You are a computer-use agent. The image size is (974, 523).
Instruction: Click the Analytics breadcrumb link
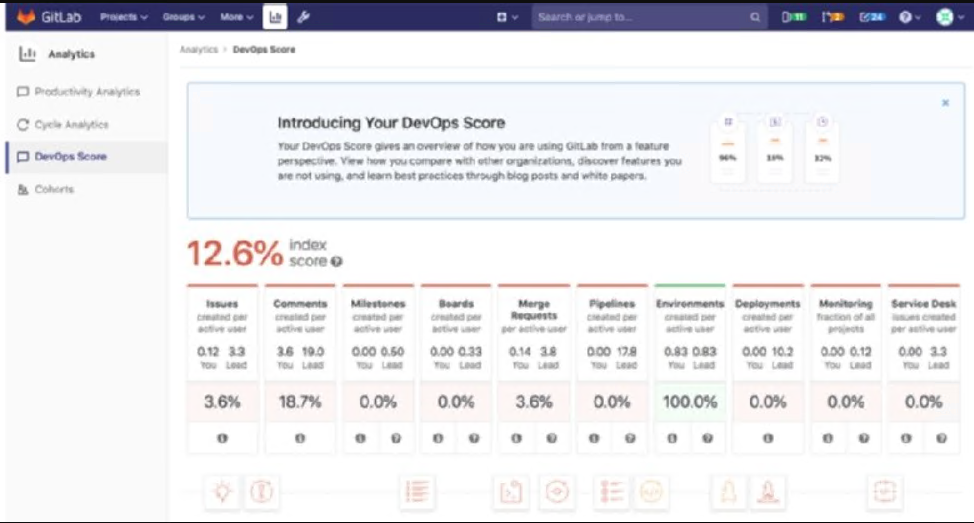(x=199, y=50)
